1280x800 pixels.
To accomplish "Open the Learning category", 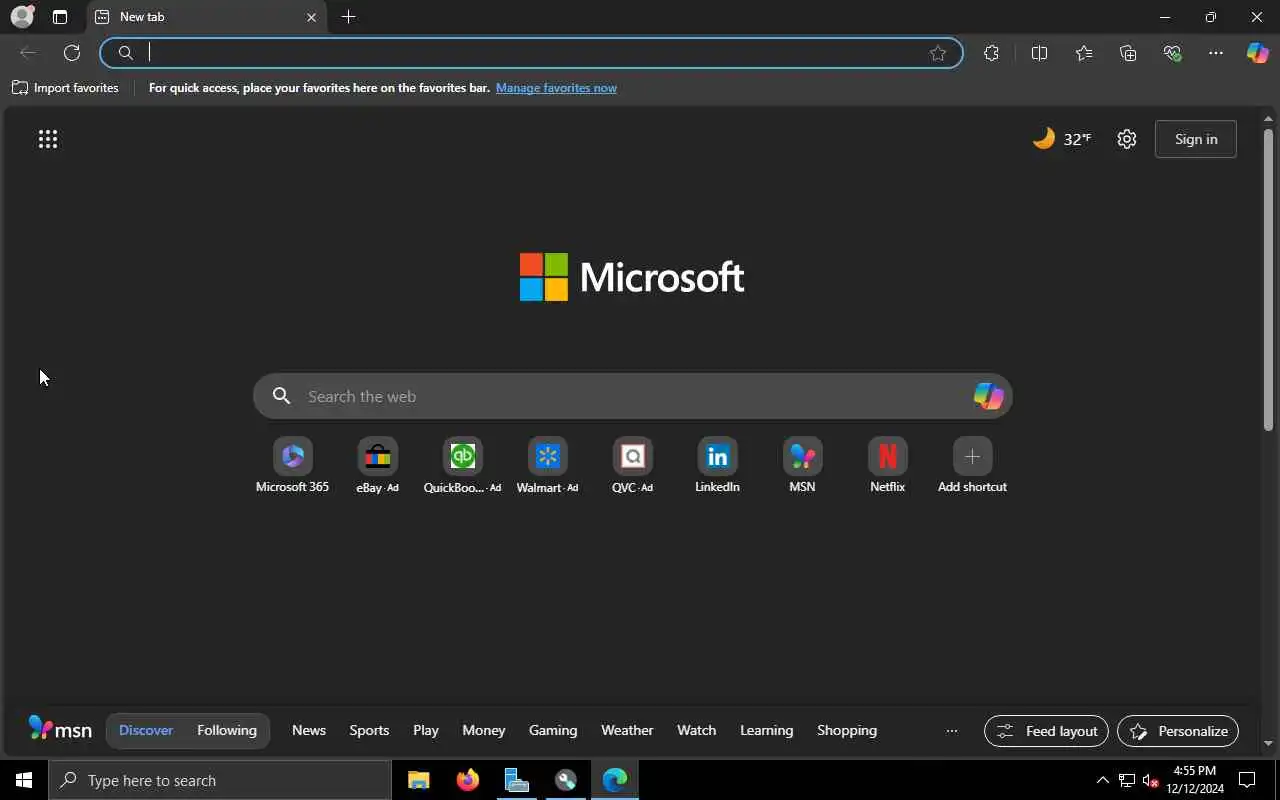I will (x=767, y=730).
